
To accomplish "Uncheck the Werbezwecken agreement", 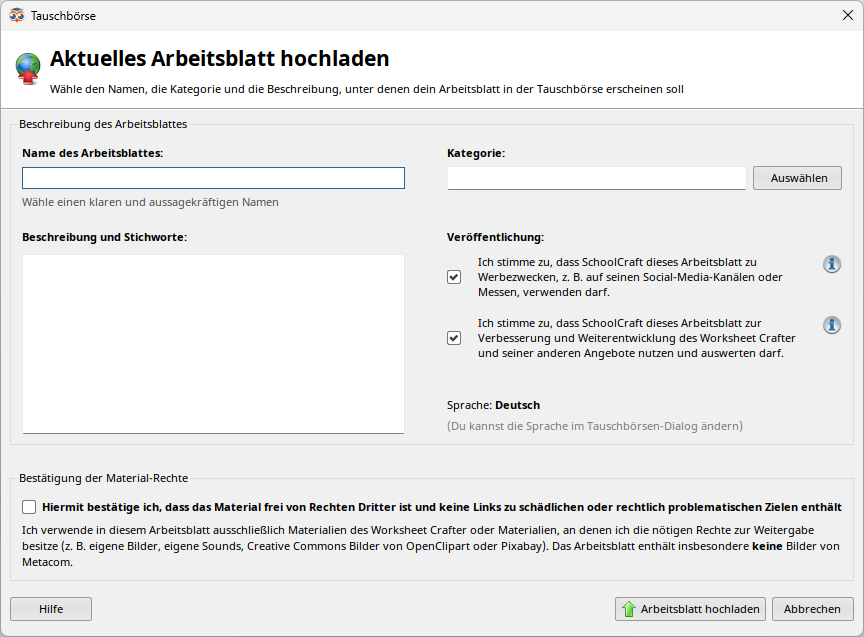I will click(453, 277).
